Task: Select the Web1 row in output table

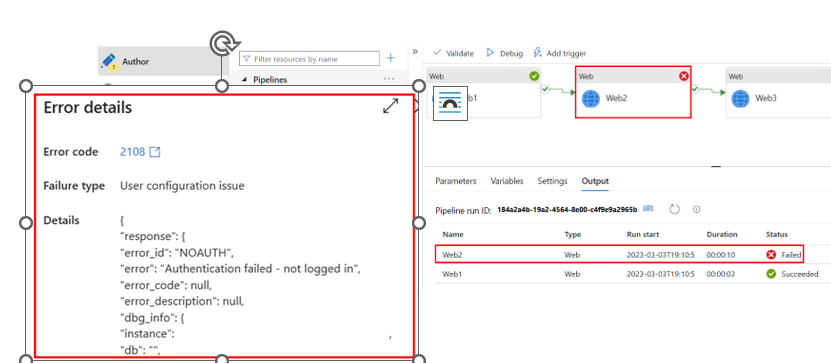Action: click(633, 274)
